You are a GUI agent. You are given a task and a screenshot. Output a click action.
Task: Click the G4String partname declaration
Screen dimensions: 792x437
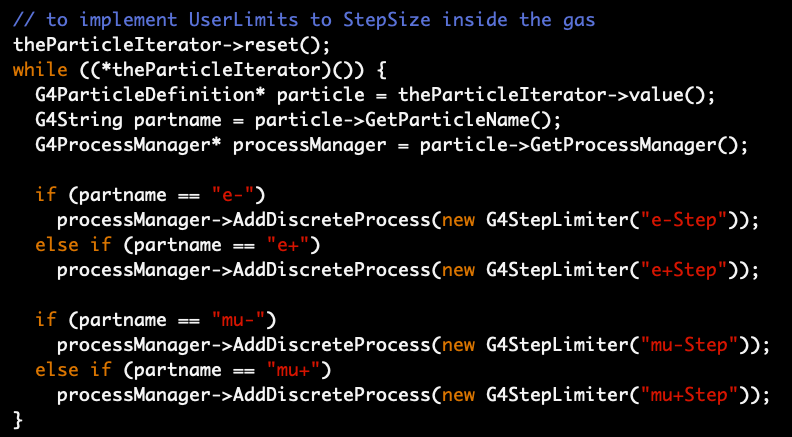[128, 120]
